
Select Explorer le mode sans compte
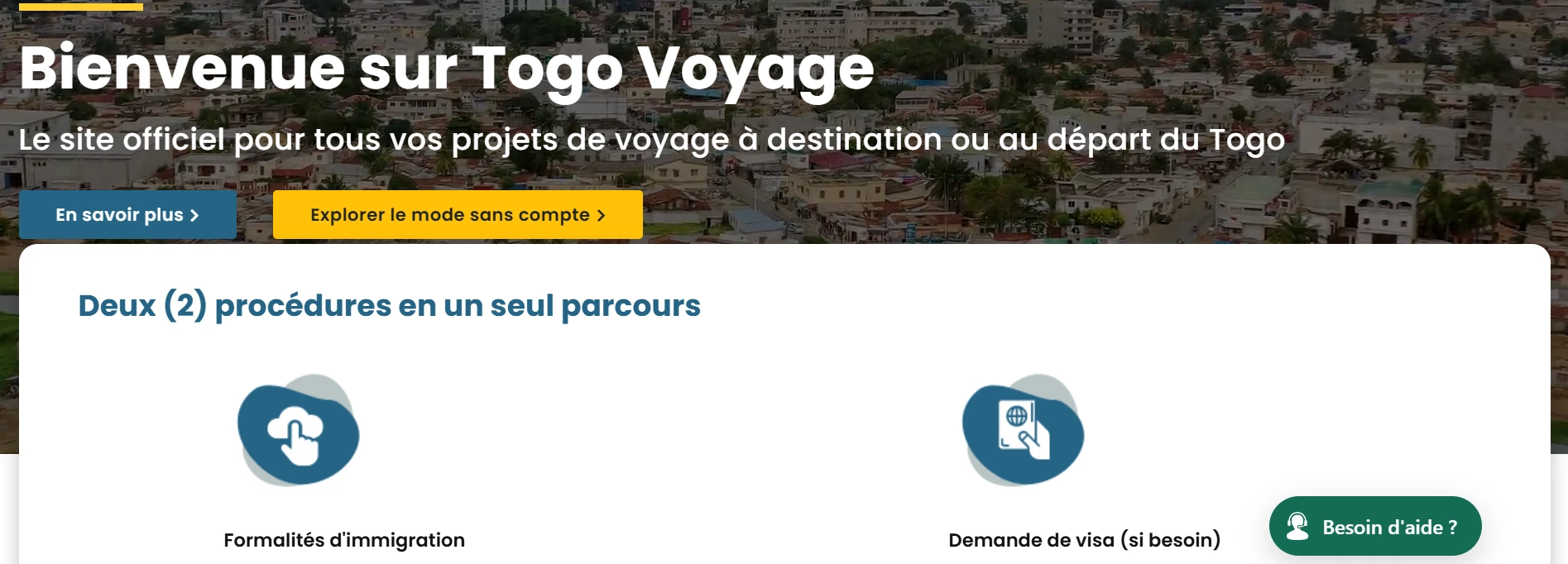coord(458,215)
